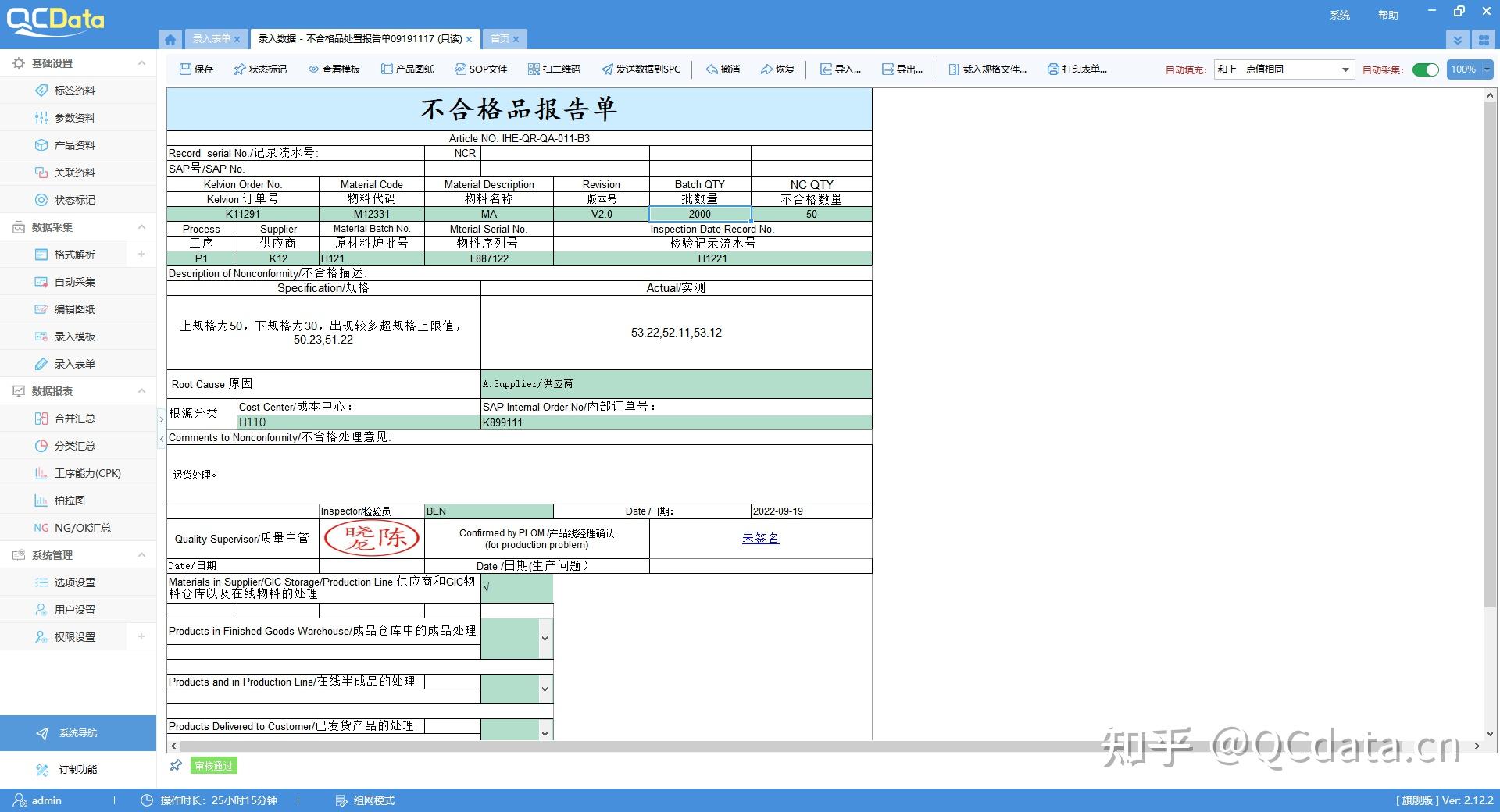Click admin user in status bar
Viewport: 1500px width, 812px height.
pyautogui.click(x=37, y=800)
